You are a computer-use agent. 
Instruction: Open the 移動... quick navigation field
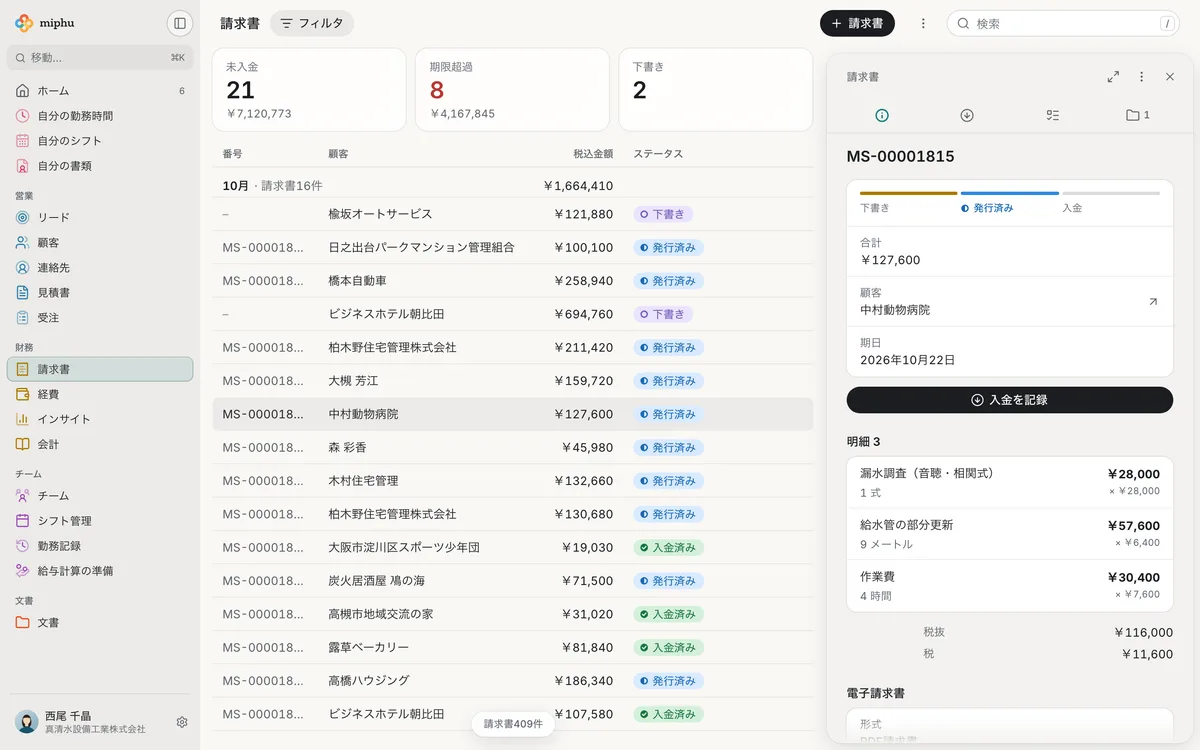point(100,58)
